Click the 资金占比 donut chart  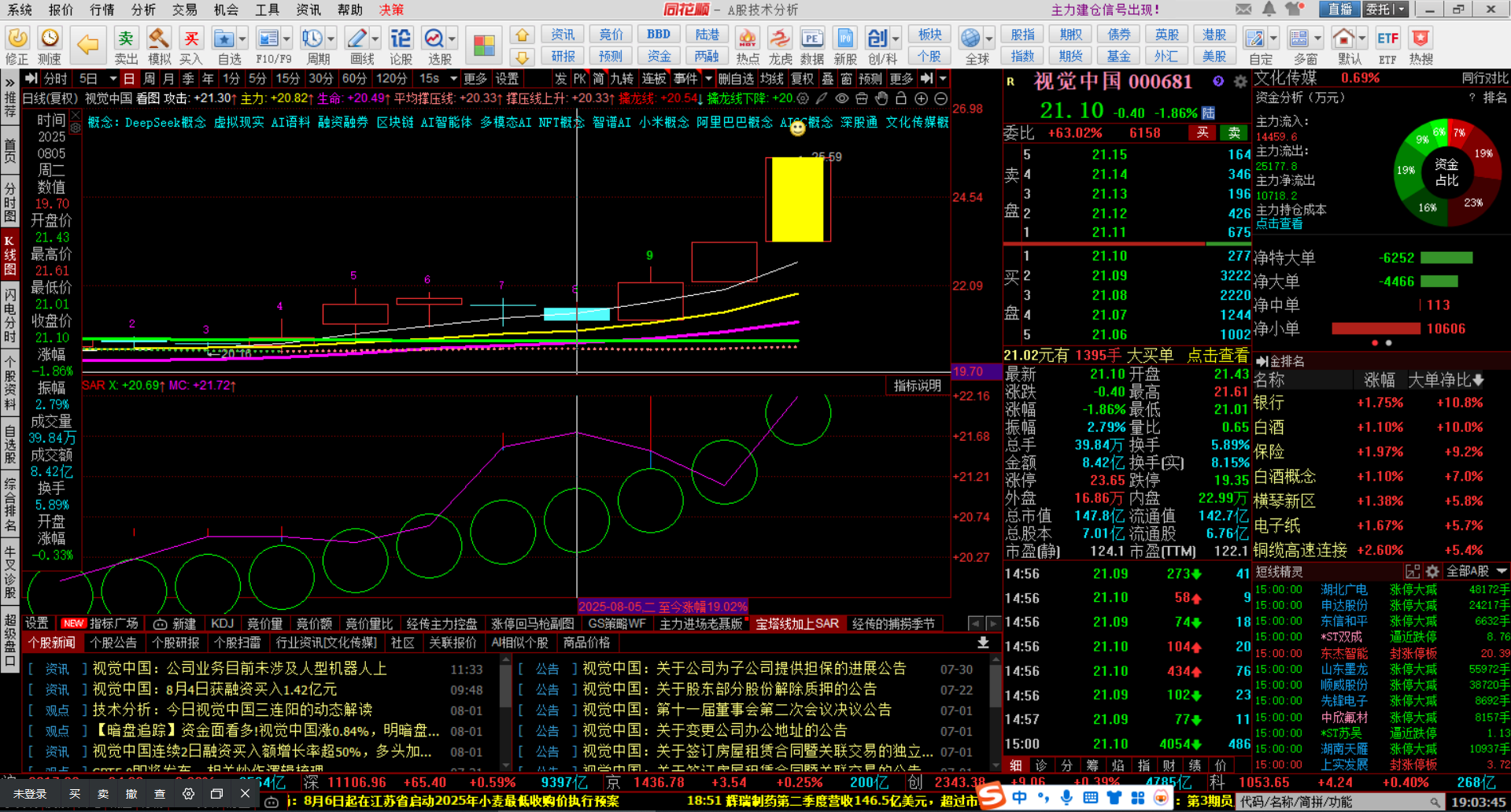[1446, 172]
